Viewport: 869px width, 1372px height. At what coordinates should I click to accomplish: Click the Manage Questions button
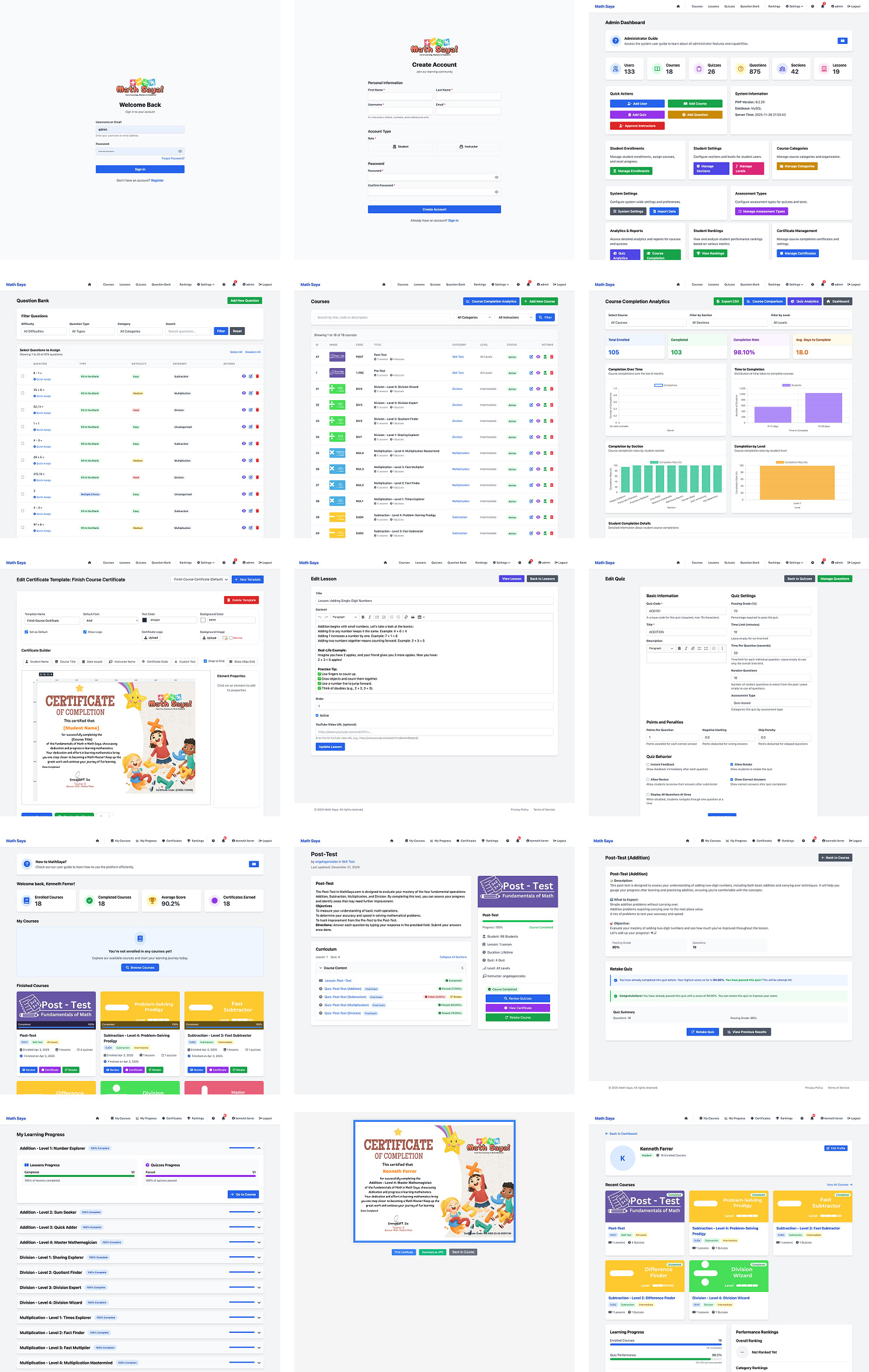(835, 578)
